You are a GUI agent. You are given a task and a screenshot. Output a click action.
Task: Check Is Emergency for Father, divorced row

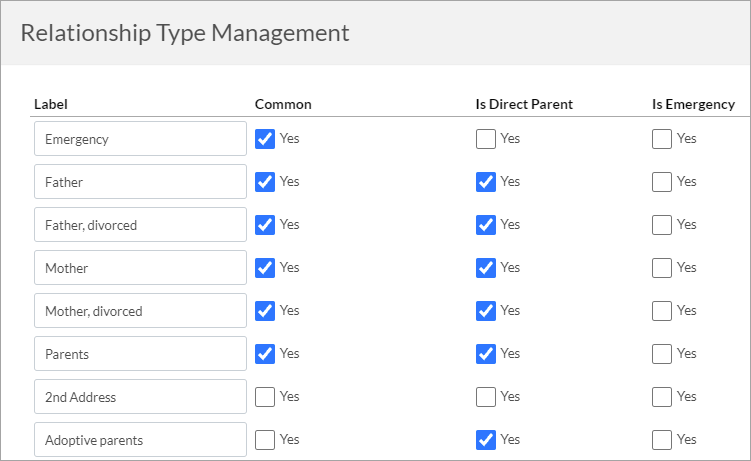(x=662, y=225)
